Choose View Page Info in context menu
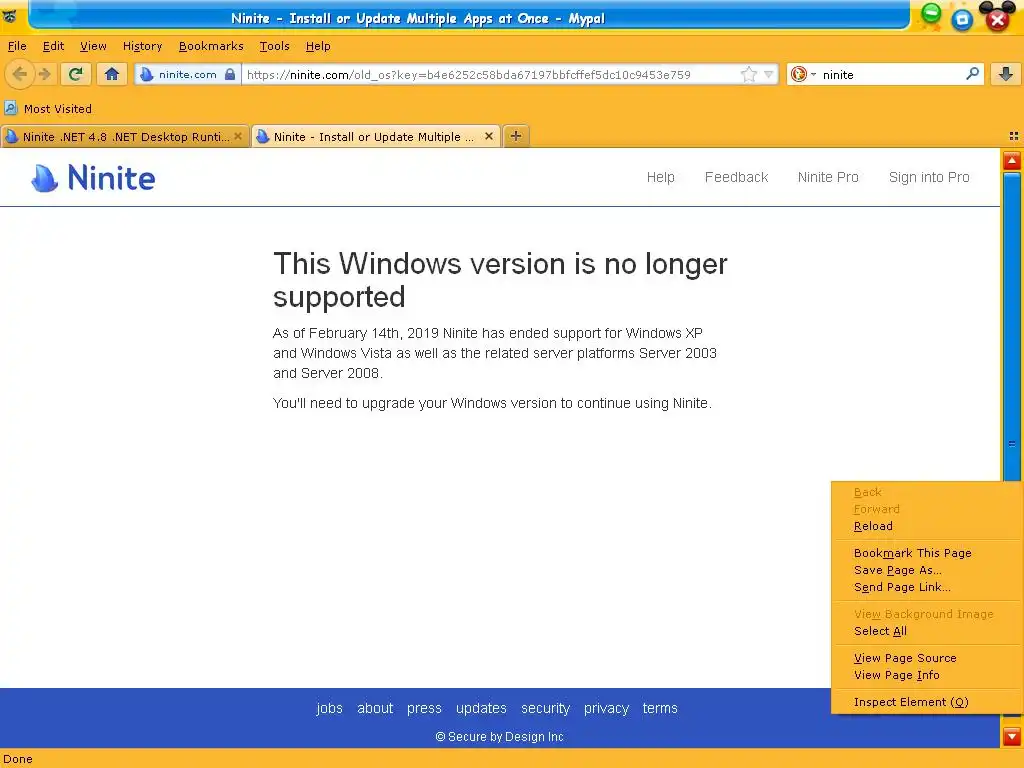Viewport: 1024px width, 768px height. pyautogui.click(x=926, y=675)
